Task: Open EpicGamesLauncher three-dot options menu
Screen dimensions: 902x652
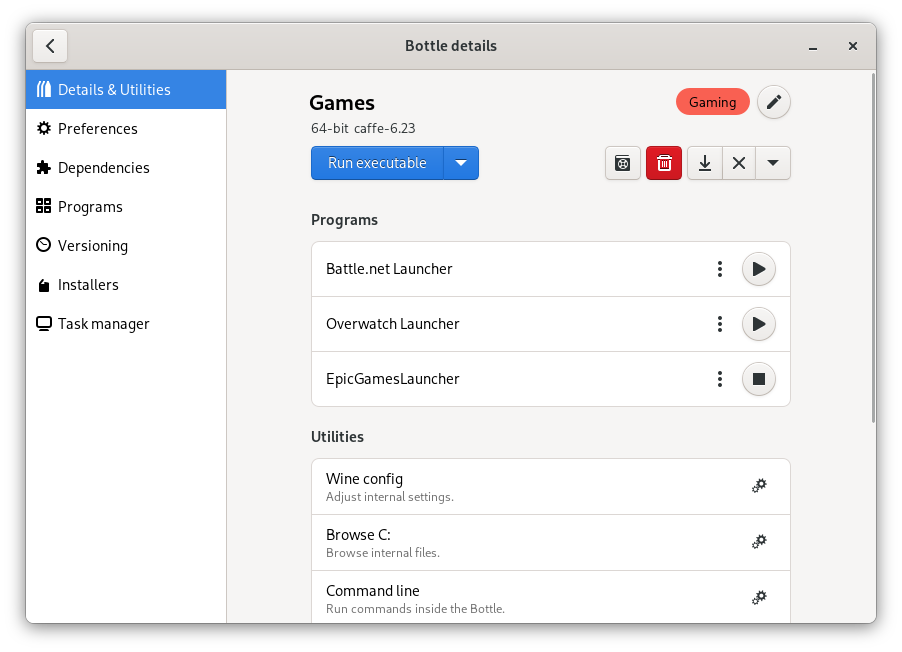Action: (x=719, y=379)
